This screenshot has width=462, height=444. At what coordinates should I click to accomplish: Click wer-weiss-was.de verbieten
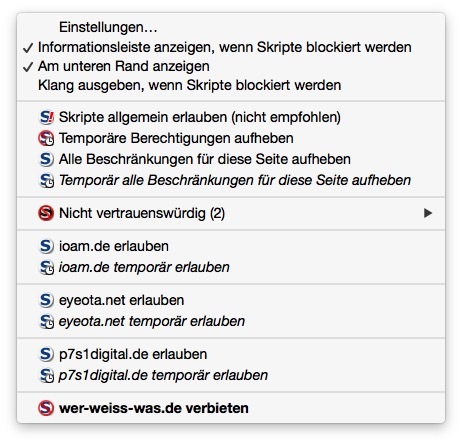click(x=231, y=408)
